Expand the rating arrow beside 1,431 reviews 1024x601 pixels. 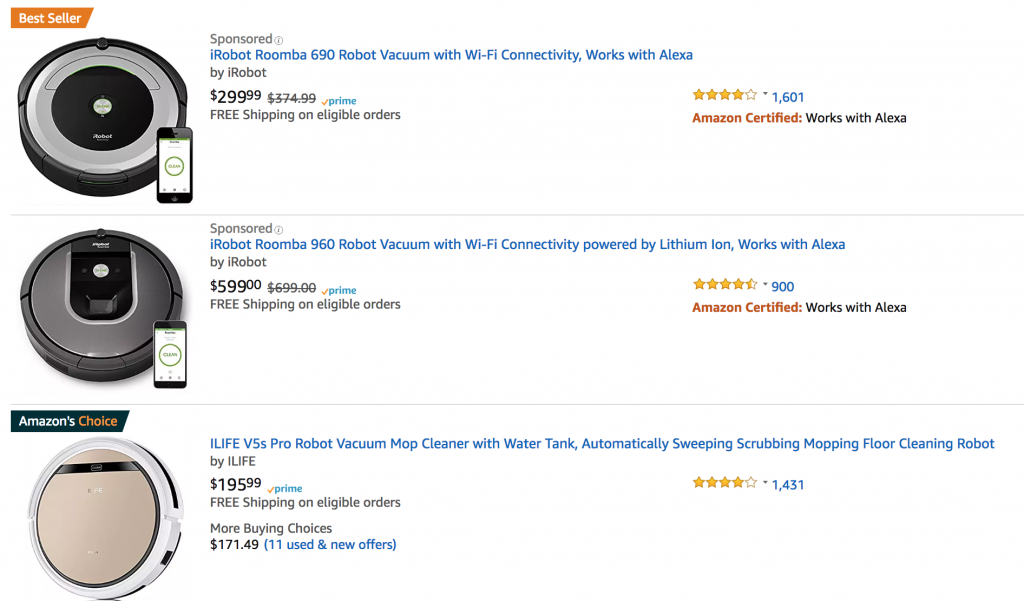coord(765,482)
